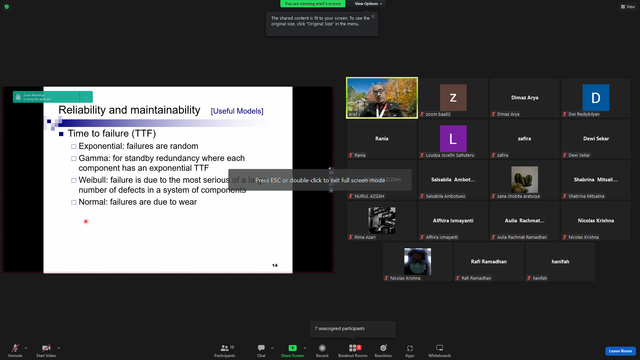Select arief's active speaker video tile

tap(382, 98)
